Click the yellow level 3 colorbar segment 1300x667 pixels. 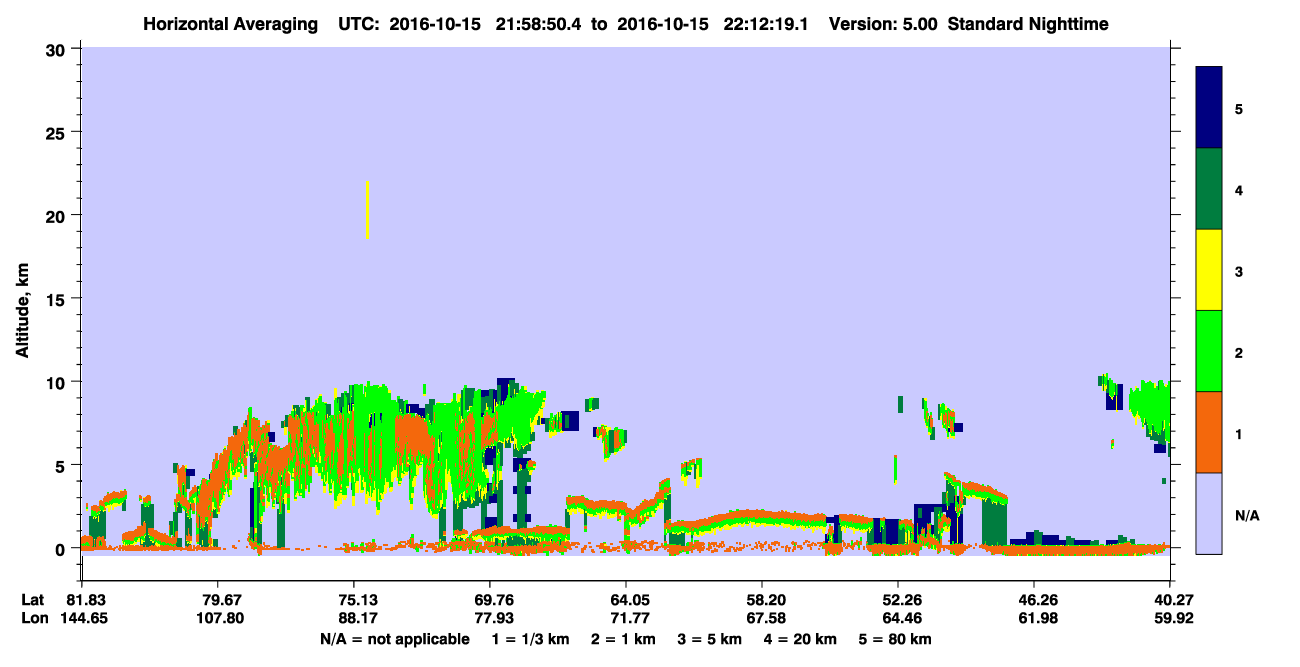pyautogui.click(x=1209, y=270)
